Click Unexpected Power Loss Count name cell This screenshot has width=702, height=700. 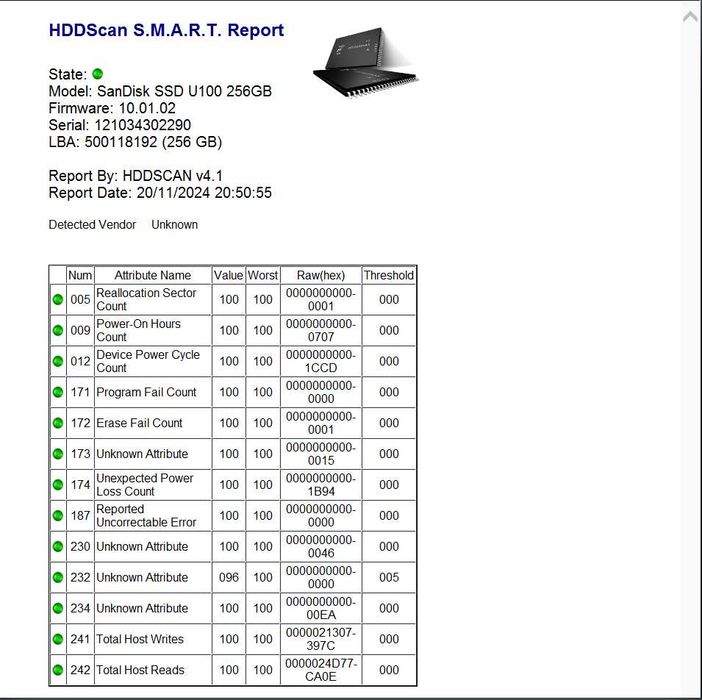(153, 485)
